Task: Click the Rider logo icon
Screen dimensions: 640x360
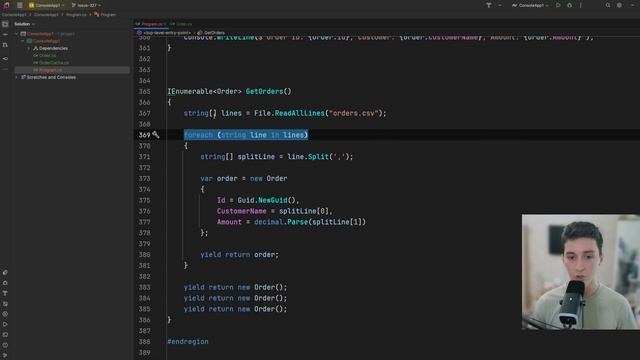Action: tap(6, 5)
